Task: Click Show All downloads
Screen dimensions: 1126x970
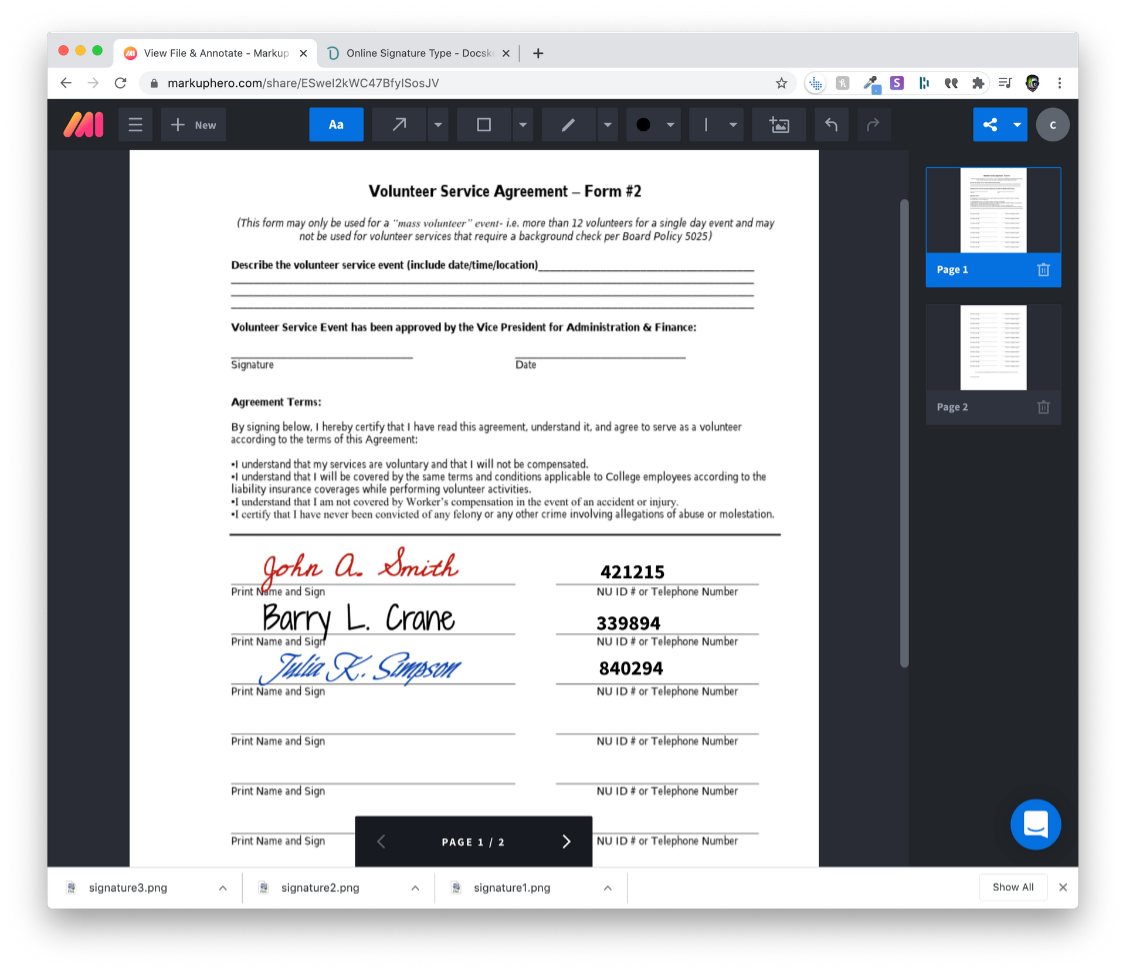Action: tap(1013, 887)
